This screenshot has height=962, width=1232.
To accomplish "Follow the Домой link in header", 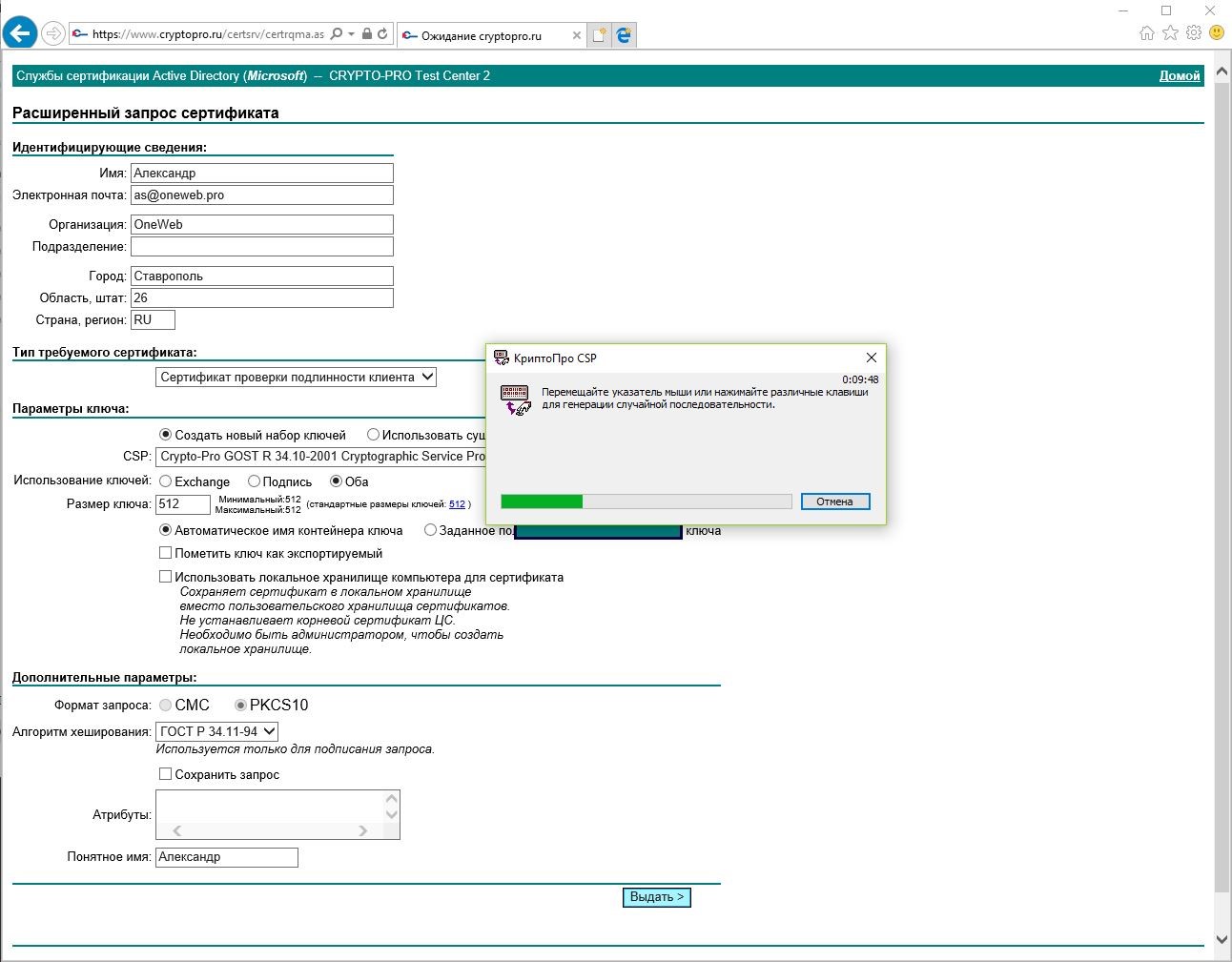I will tap(1180, 75).
